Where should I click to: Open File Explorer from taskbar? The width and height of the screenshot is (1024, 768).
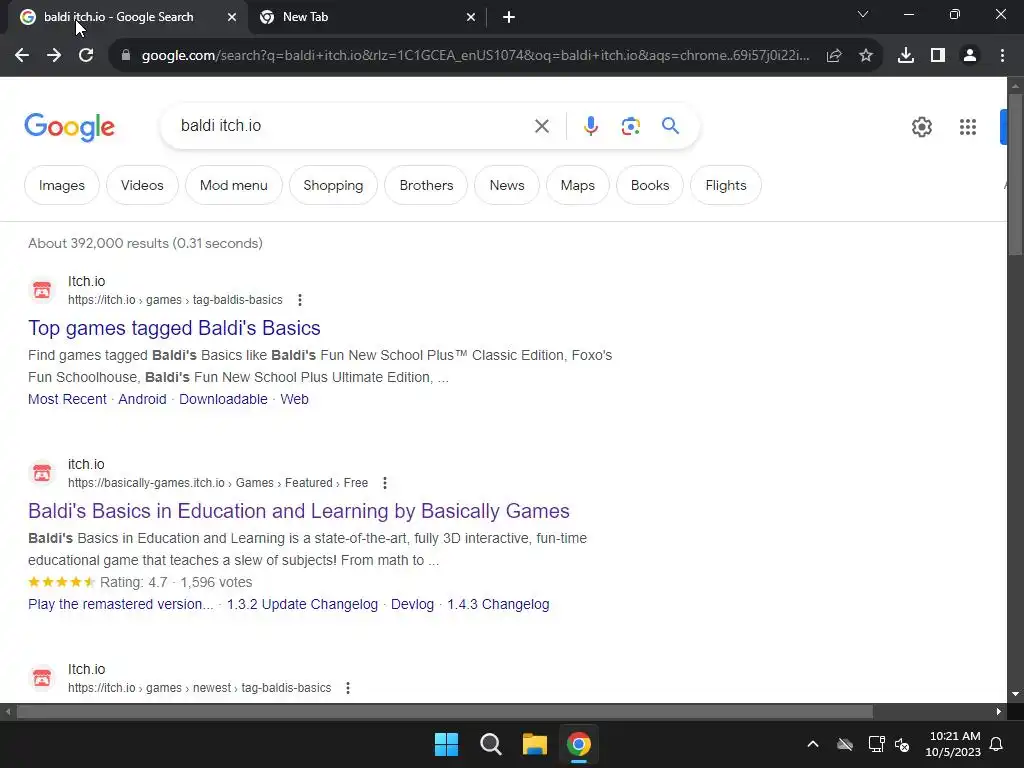[534, 744]
